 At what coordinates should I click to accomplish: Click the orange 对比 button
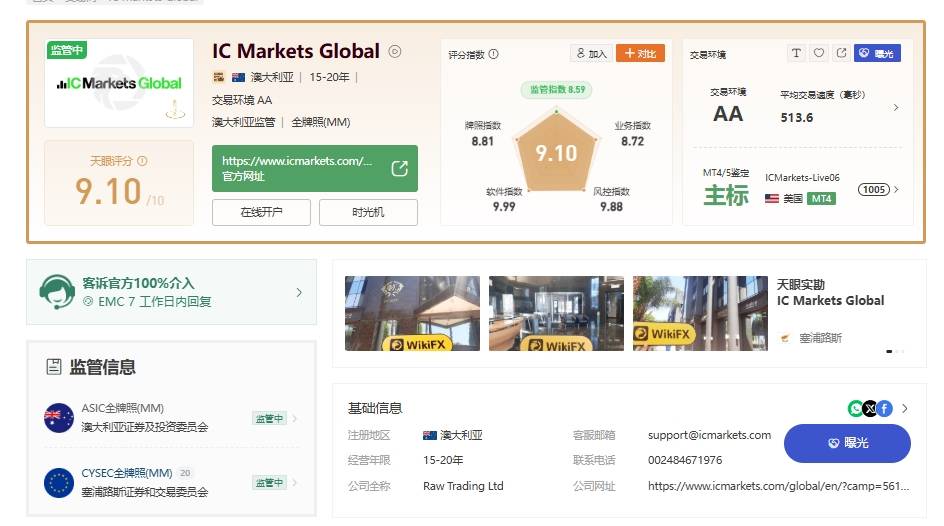click(641, 54)
